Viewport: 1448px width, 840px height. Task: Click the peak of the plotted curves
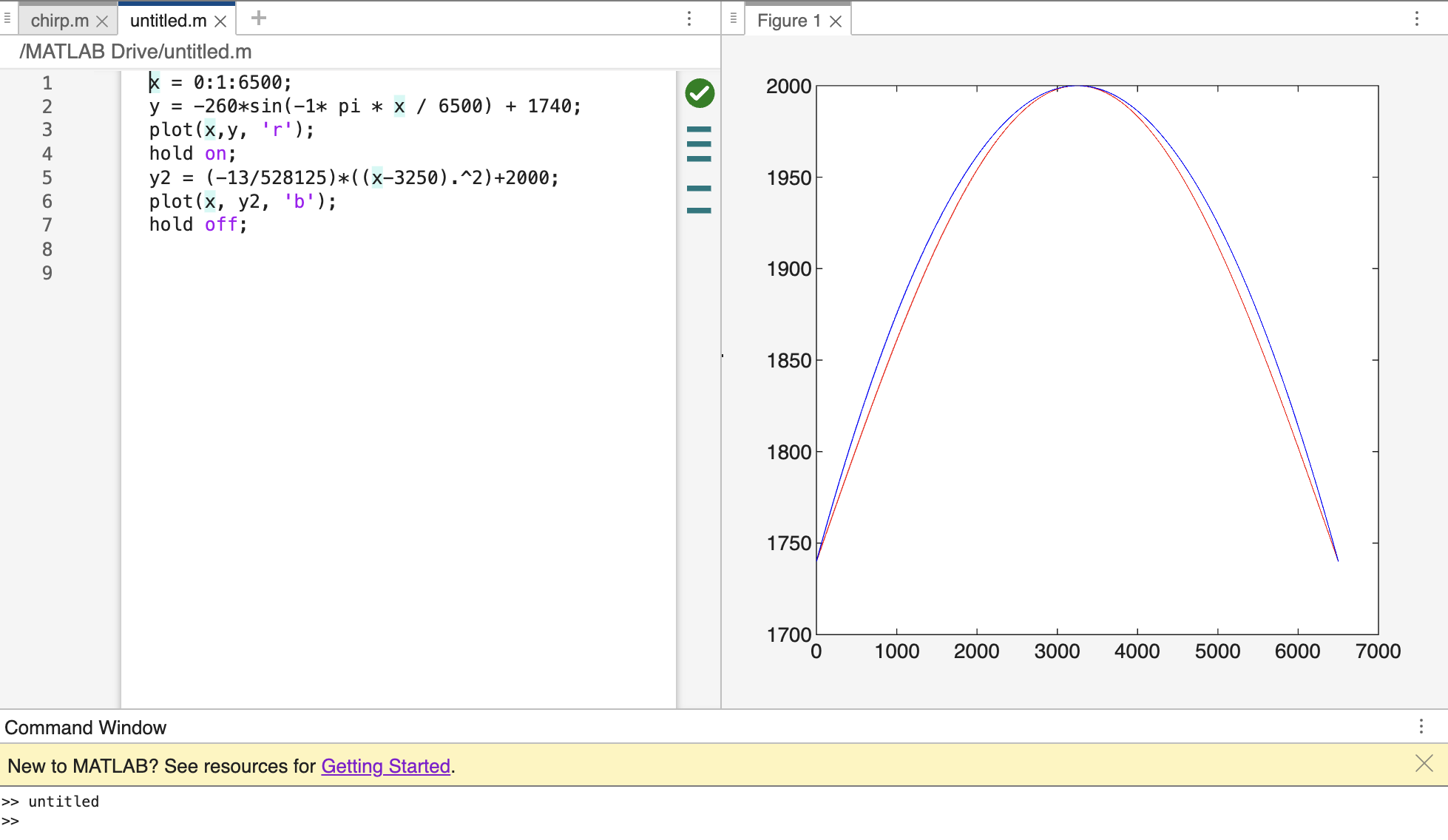point(1077,87)
